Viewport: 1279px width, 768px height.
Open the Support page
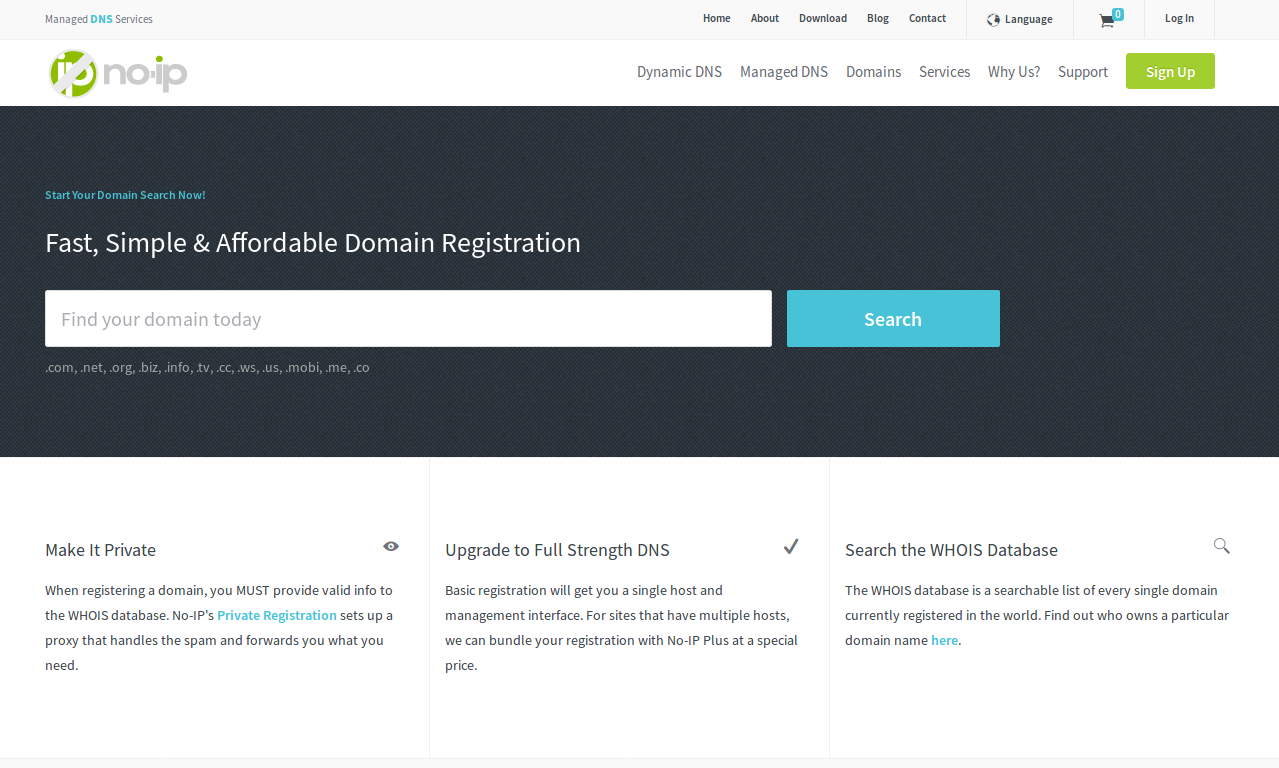pyautogui.click(x=1082, y=71)
